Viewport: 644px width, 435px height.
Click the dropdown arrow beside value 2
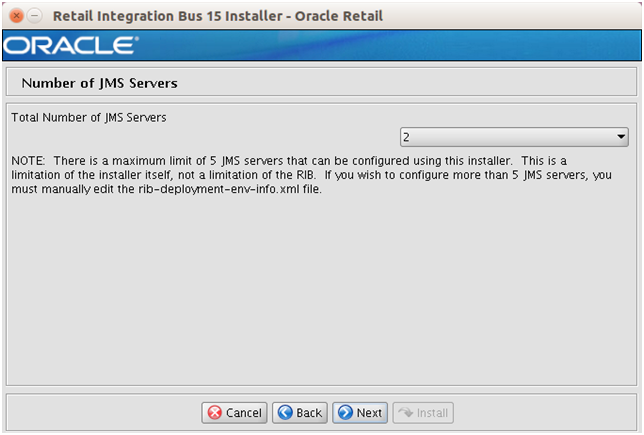click(x=621, y=137)
